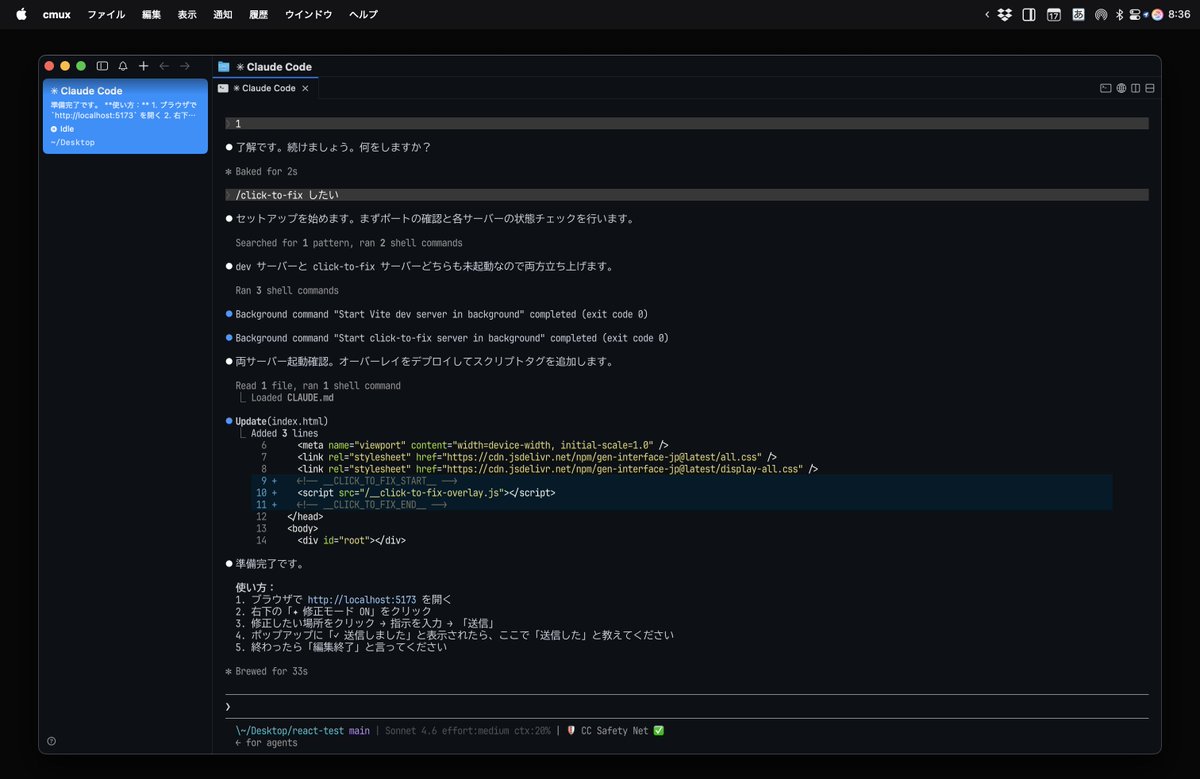Toggle the sidebar panel icon
1200x779 pixels.
[x=102, y=66]
